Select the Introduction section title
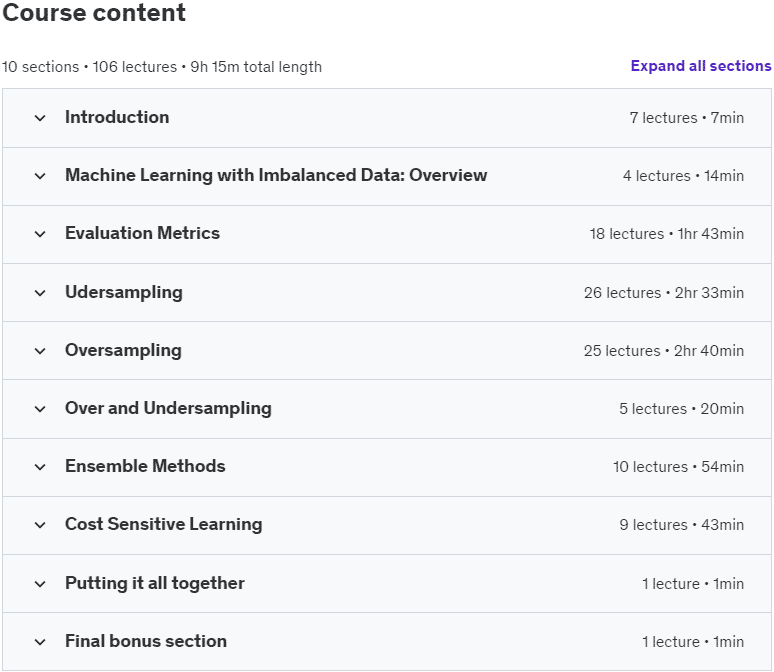774x672 pixels. click(x=117, y=118)
